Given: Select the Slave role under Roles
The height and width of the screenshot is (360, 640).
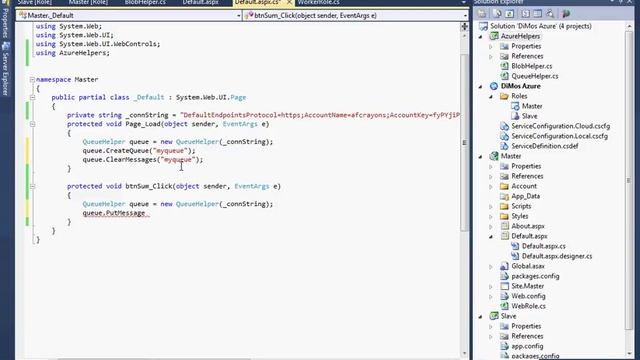Looking at the screenshot, I should tap(529, 116).
